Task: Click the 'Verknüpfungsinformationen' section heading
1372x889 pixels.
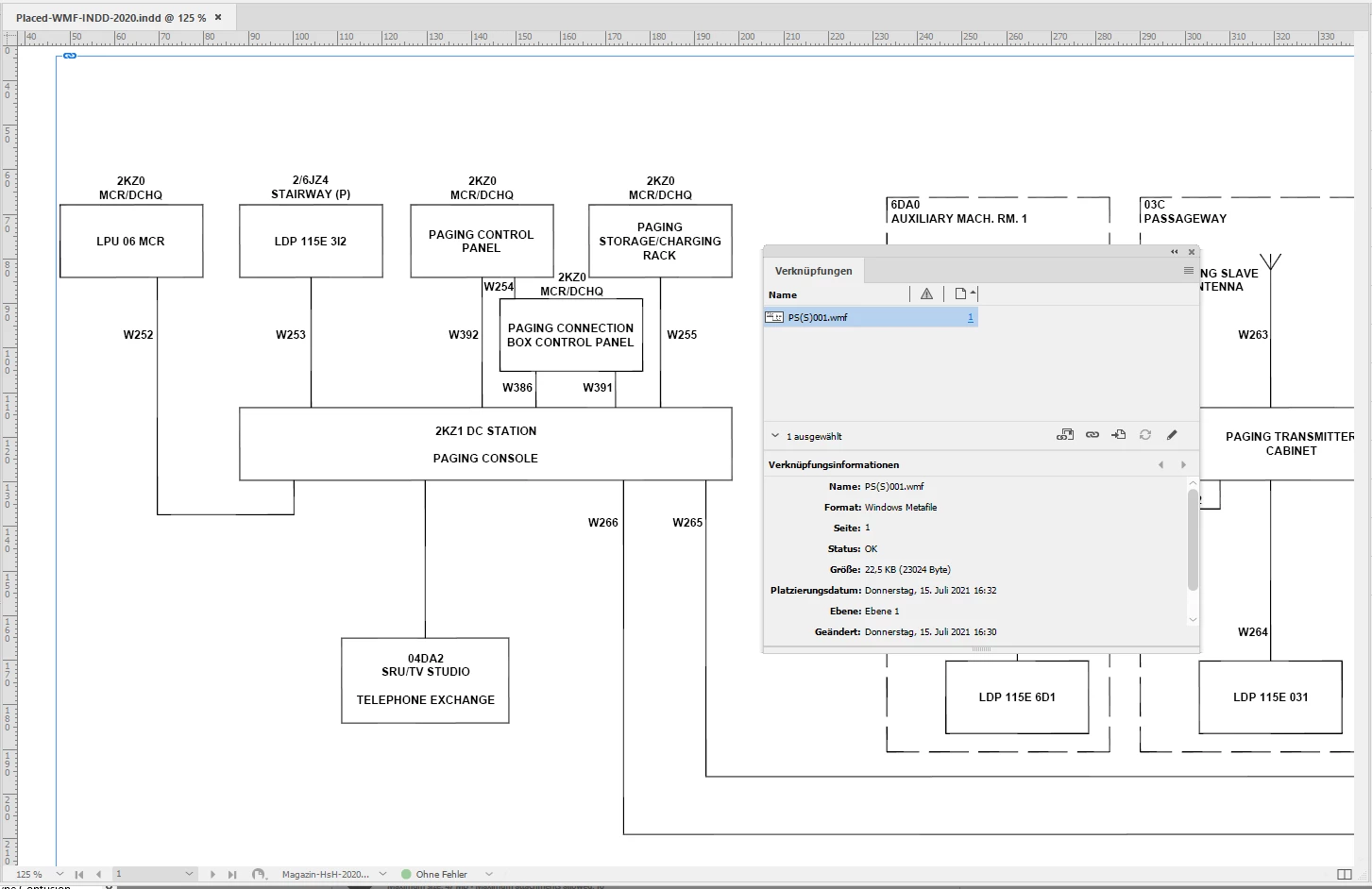Action: (x=834, y=464)
